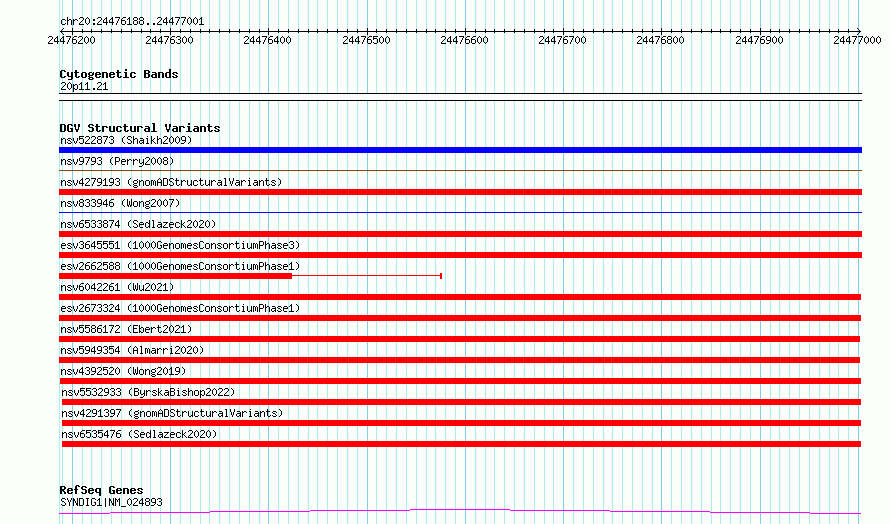Click the DGV Structural Variants track title
890x524 pixels.
pyautogui.click(x=140, y=128)
